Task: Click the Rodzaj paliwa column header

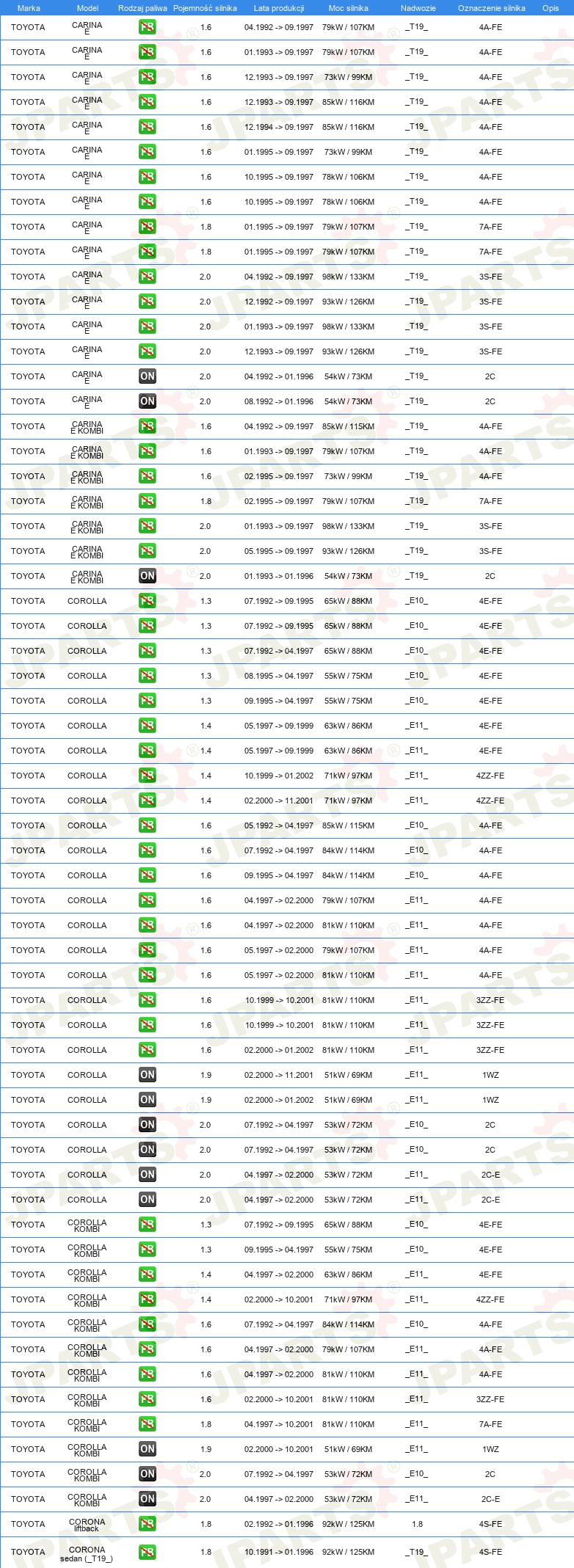Action: pos(142,8)
